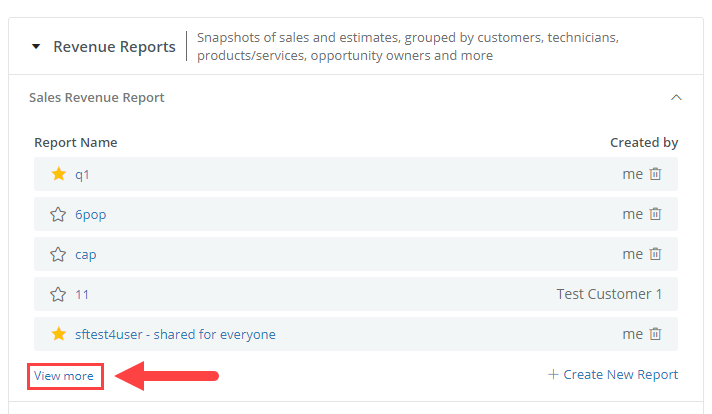Unfavorite the q1 report star
Image resolution: width=712 pixels, height=414 pixels.
click(59, 174)
